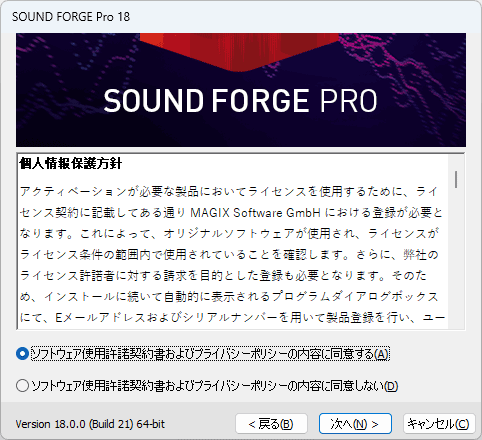482x440 pixels.
Task: Click policy line starting ライセンス条件の範囲内
Action: pos(229,254)
